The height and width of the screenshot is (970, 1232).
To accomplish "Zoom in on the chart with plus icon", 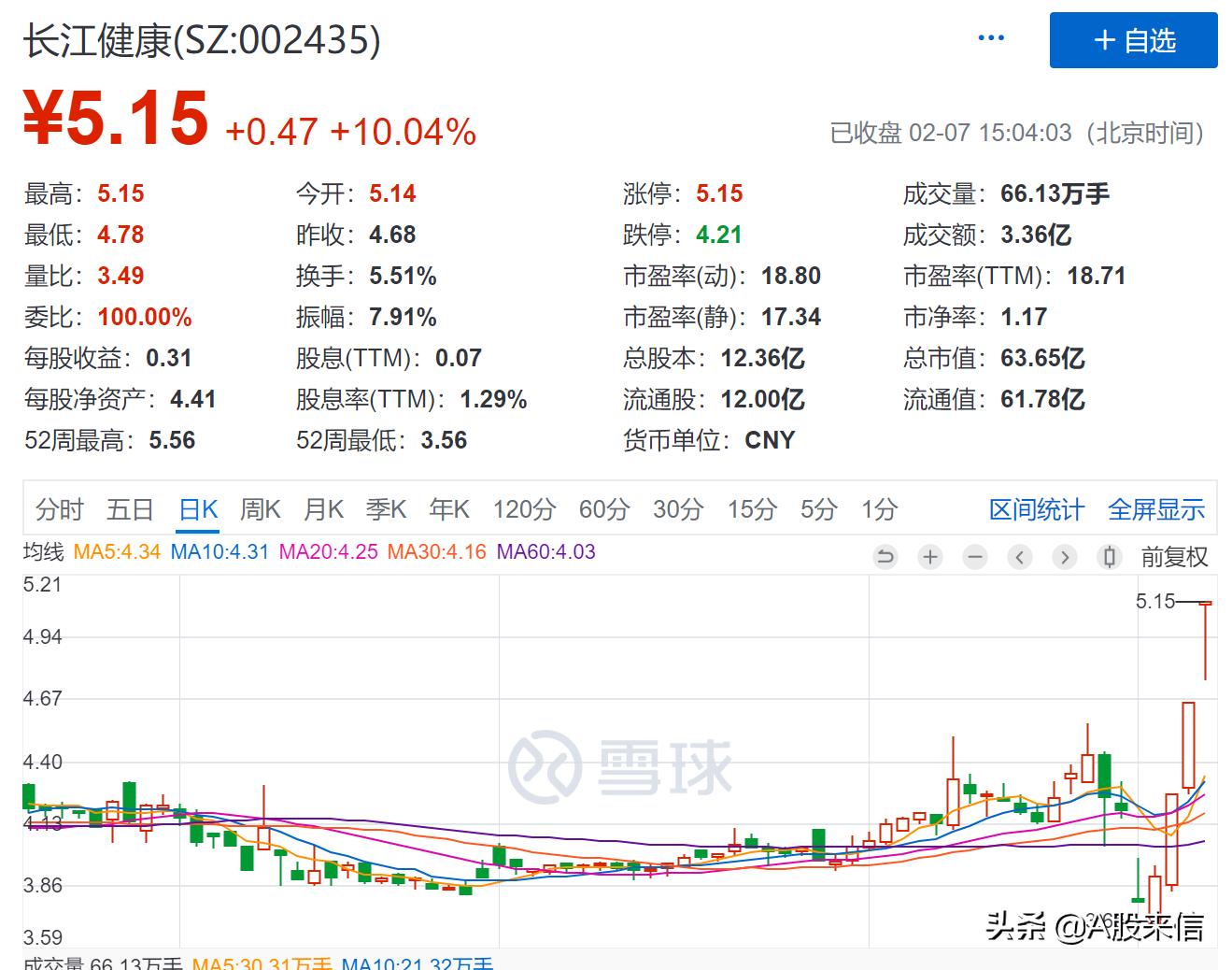I will [930, 556].
